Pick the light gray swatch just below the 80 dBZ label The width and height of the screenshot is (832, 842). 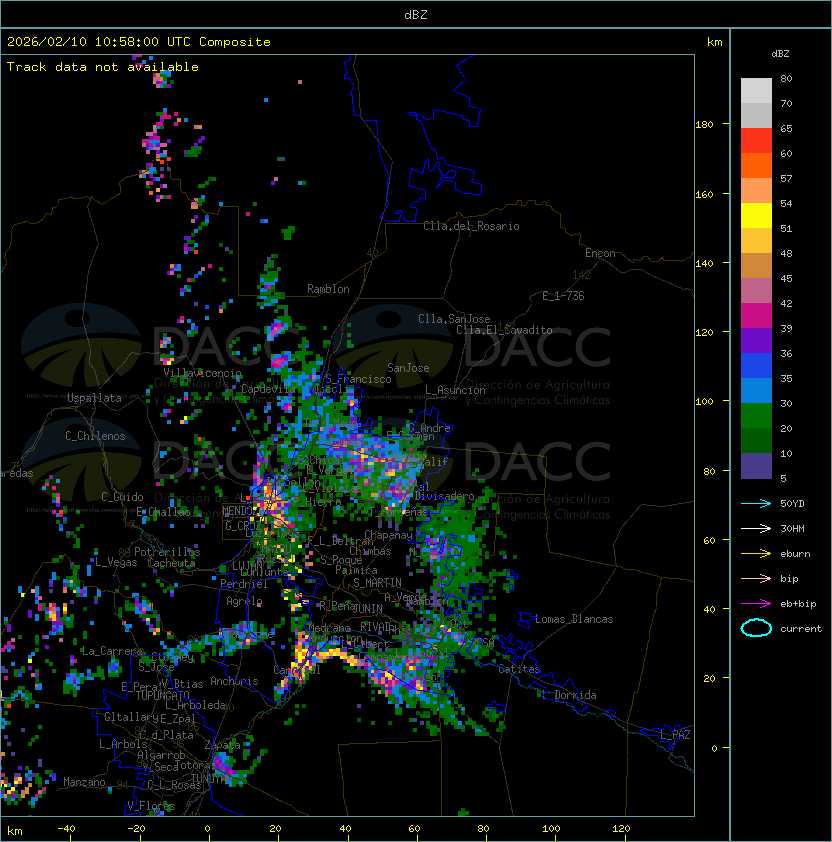(756, 91)
